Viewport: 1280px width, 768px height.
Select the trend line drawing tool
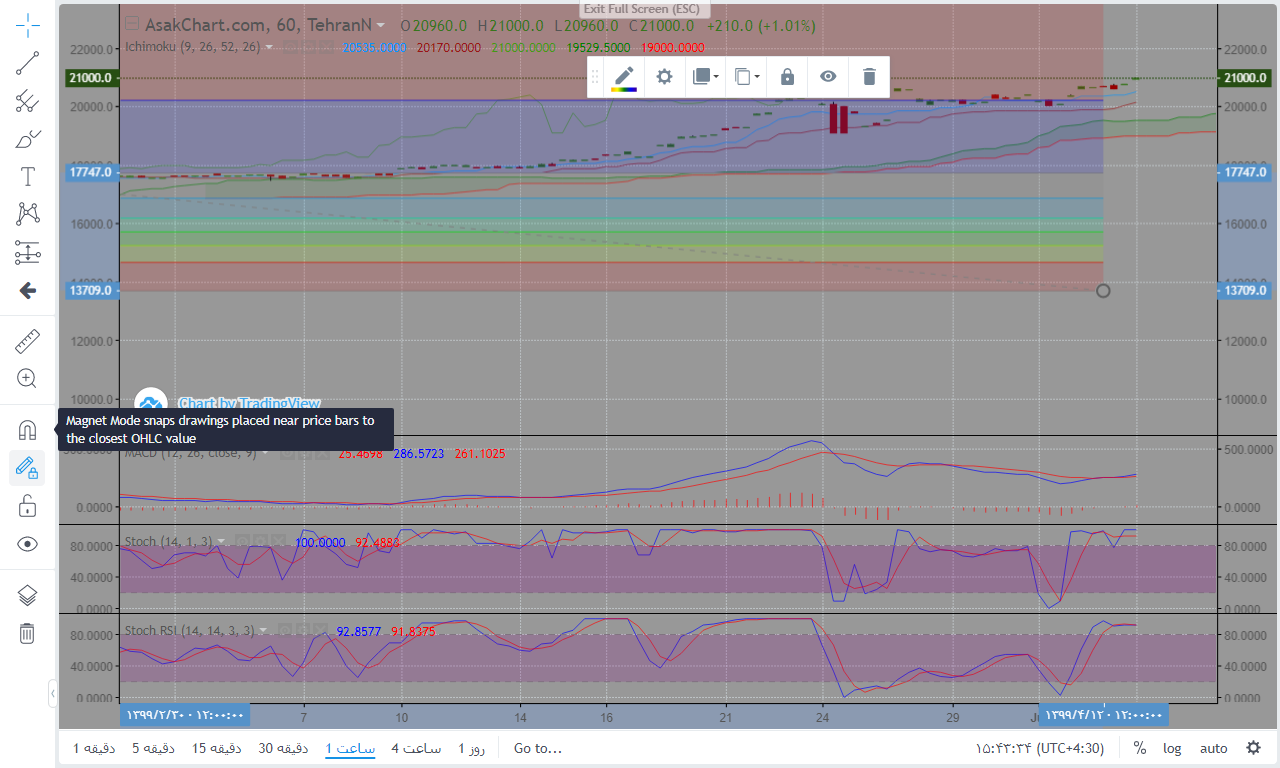coord(28,63)
